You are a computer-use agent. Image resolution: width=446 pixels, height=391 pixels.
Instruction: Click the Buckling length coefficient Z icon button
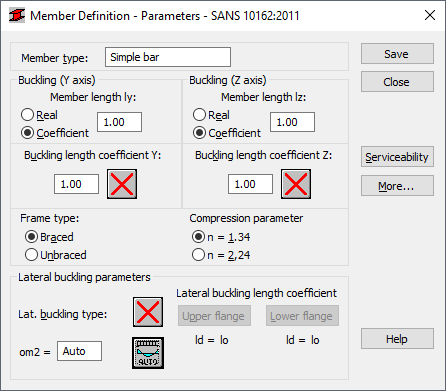[296, 184]
